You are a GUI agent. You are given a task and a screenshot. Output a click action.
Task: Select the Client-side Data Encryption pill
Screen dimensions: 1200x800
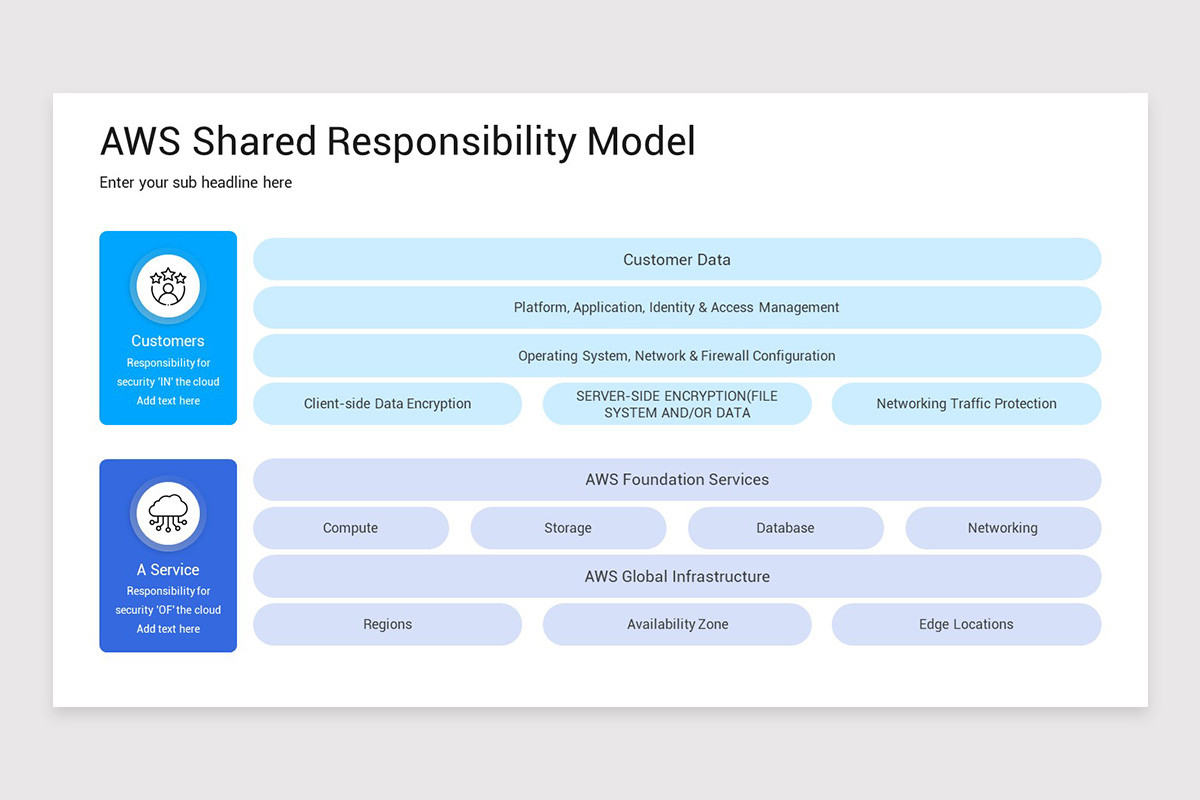[x=388, y=404]
